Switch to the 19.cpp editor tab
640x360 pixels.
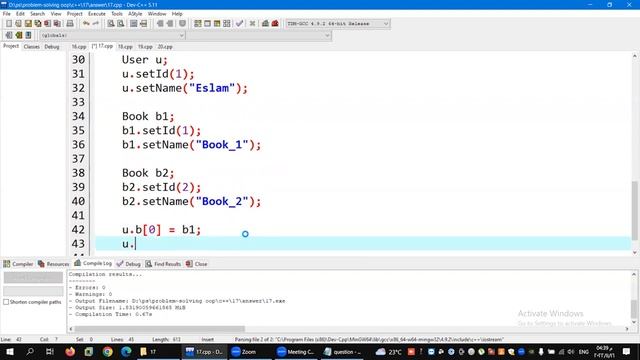145,47
